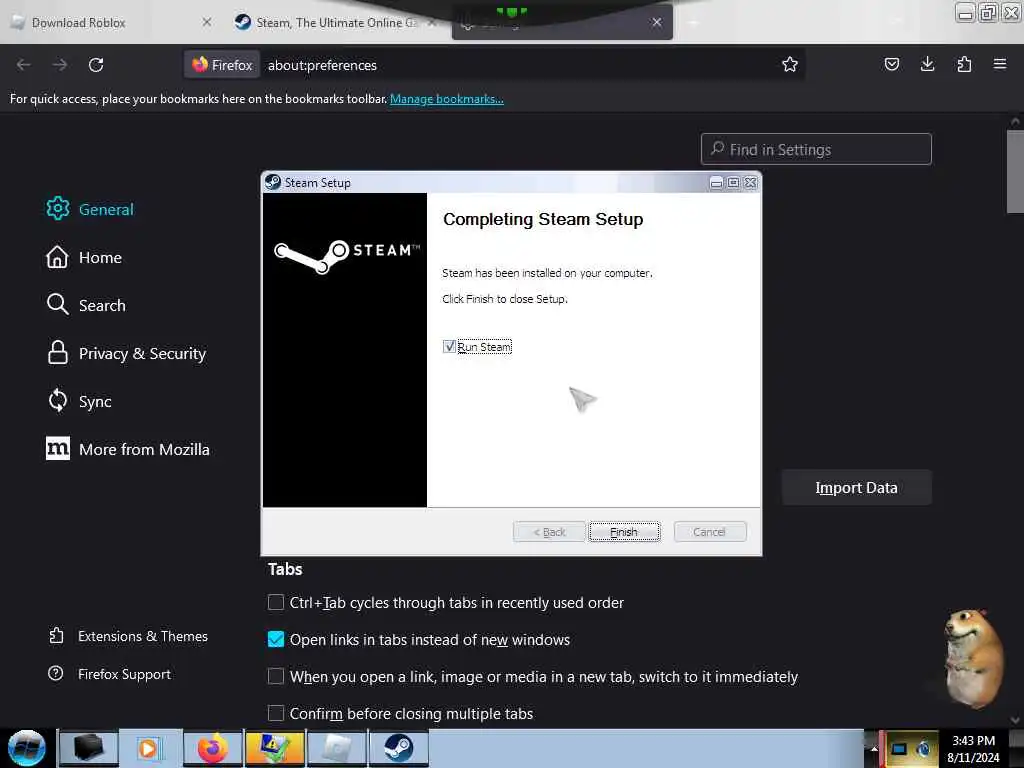The height and width of the screenshot is (768, 1024).
Task: Enable switch to new tab immediately checkbox
Action: (x=276, y=676)
